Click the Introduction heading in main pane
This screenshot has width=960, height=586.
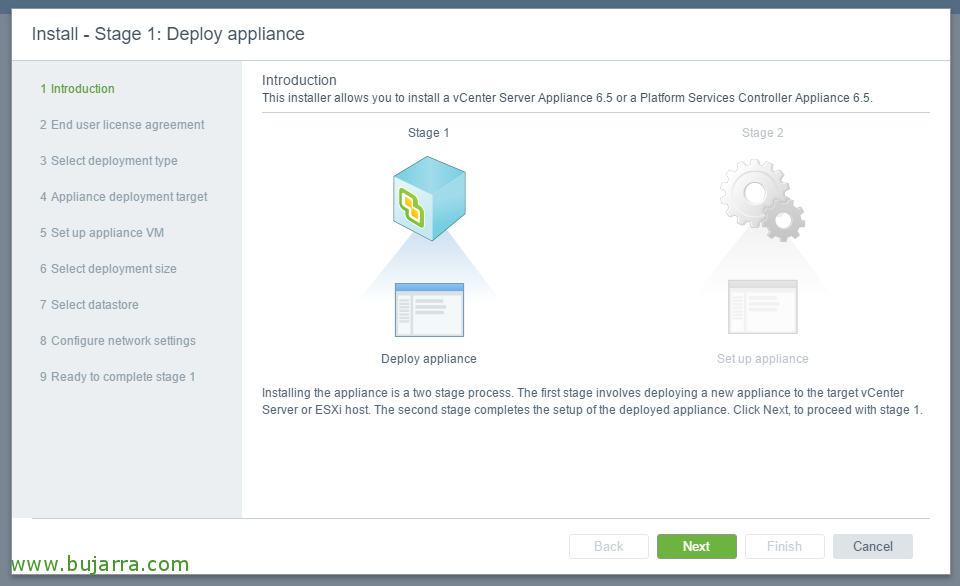pyautogui.click(x=299, y=80)
